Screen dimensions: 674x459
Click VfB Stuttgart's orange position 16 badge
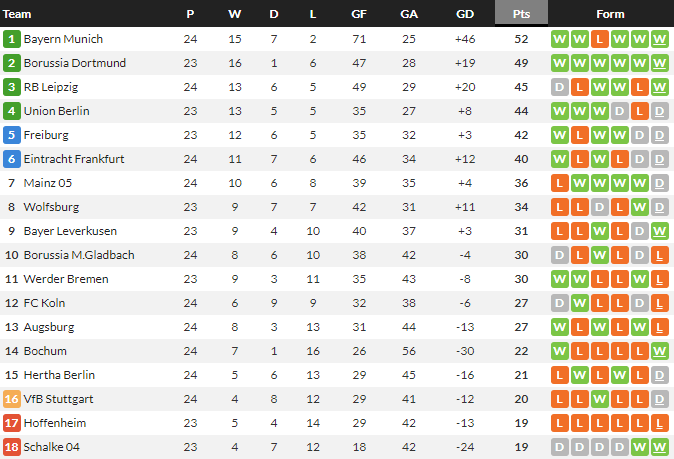click(12, 399)
